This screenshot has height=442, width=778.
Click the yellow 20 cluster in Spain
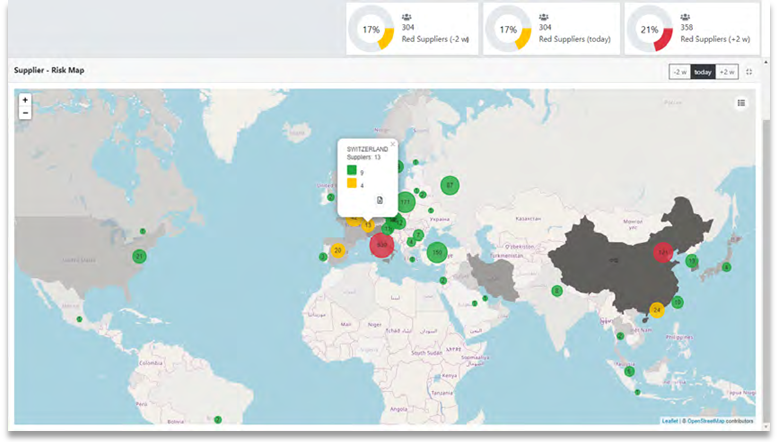pos(338,250)
